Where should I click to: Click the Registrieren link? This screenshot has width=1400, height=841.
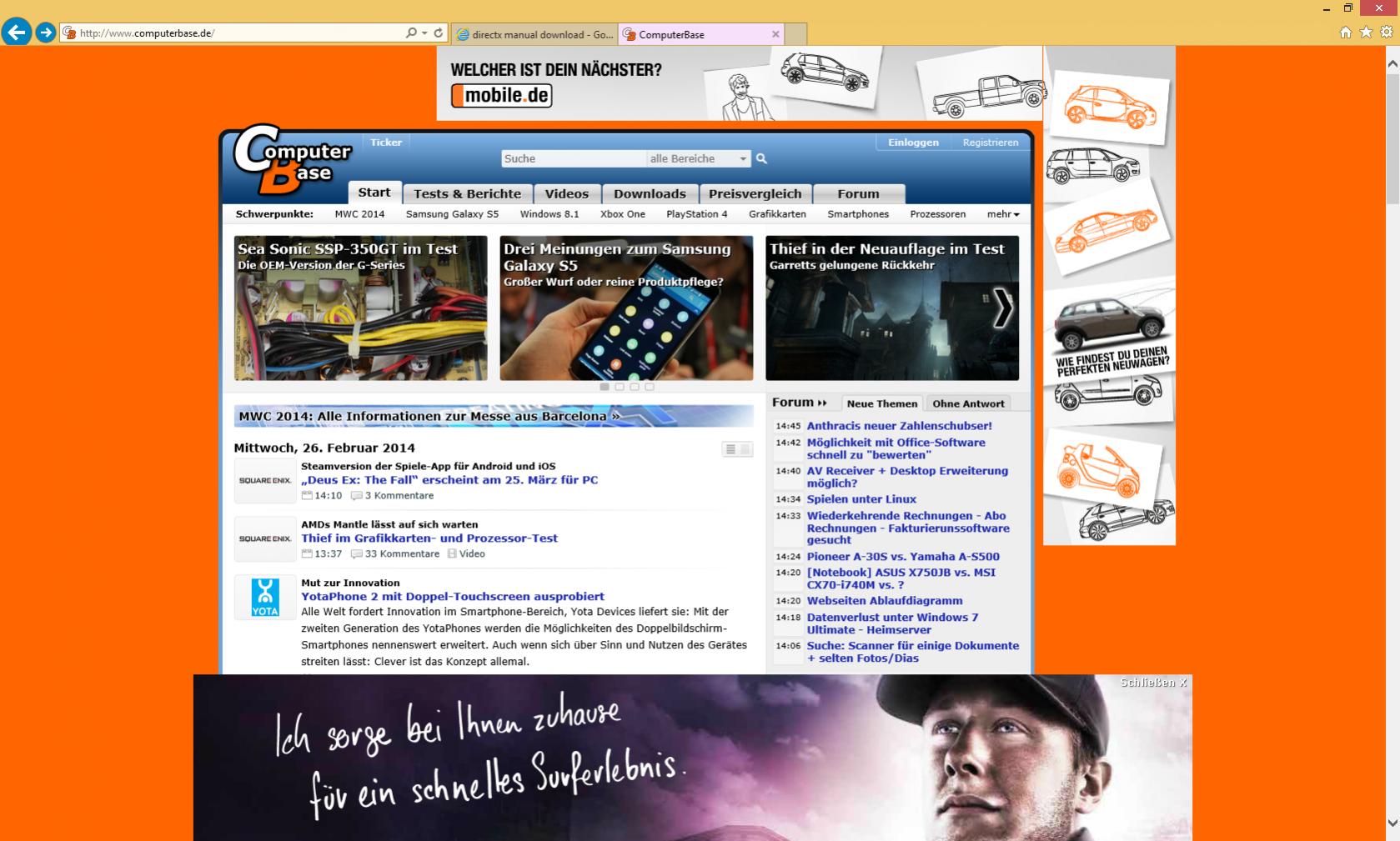point(991,143)
